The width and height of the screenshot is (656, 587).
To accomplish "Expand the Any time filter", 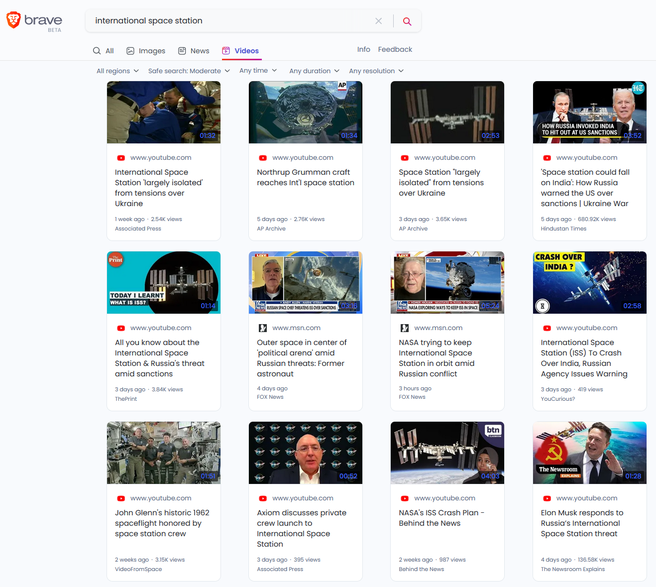I will [258, 70].
